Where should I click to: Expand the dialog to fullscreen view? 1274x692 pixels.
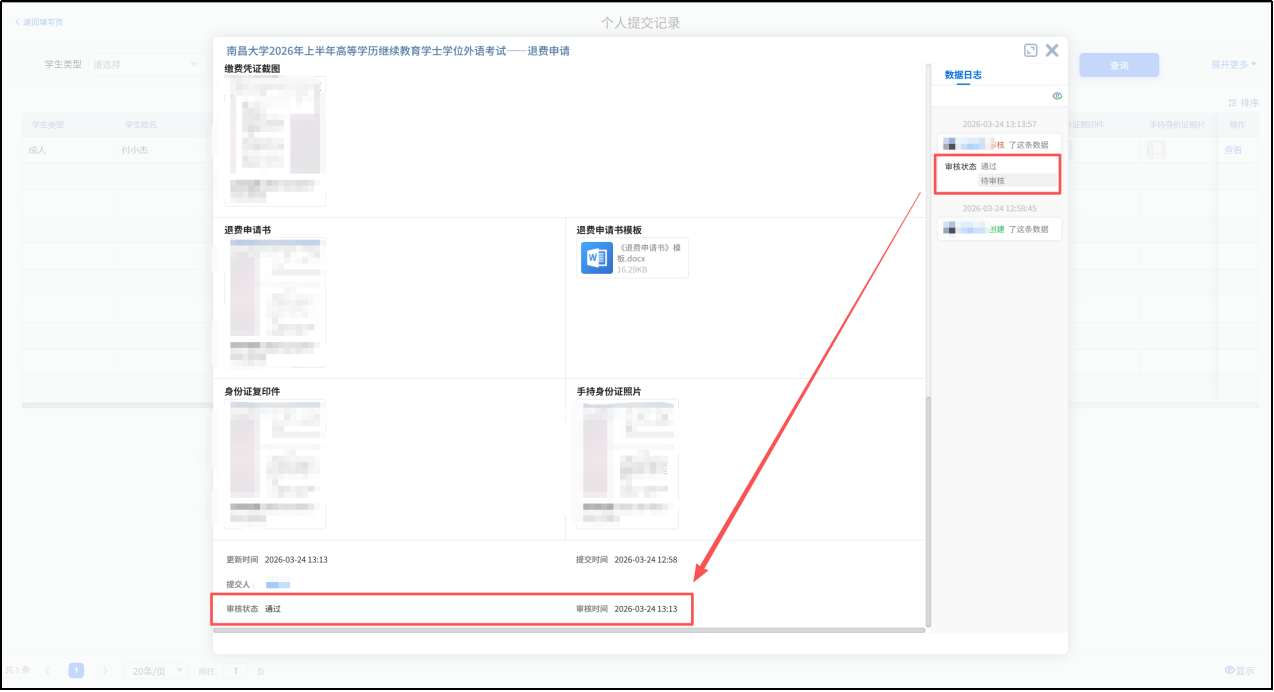pos(1030,50)
